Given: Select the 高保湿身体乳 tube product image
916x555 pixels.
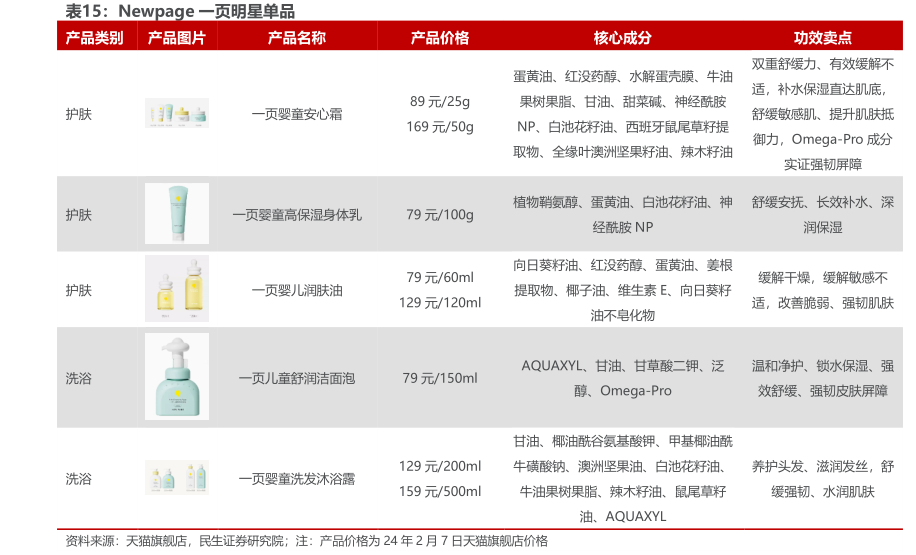Looking at the screenshot, I should 176,214.
